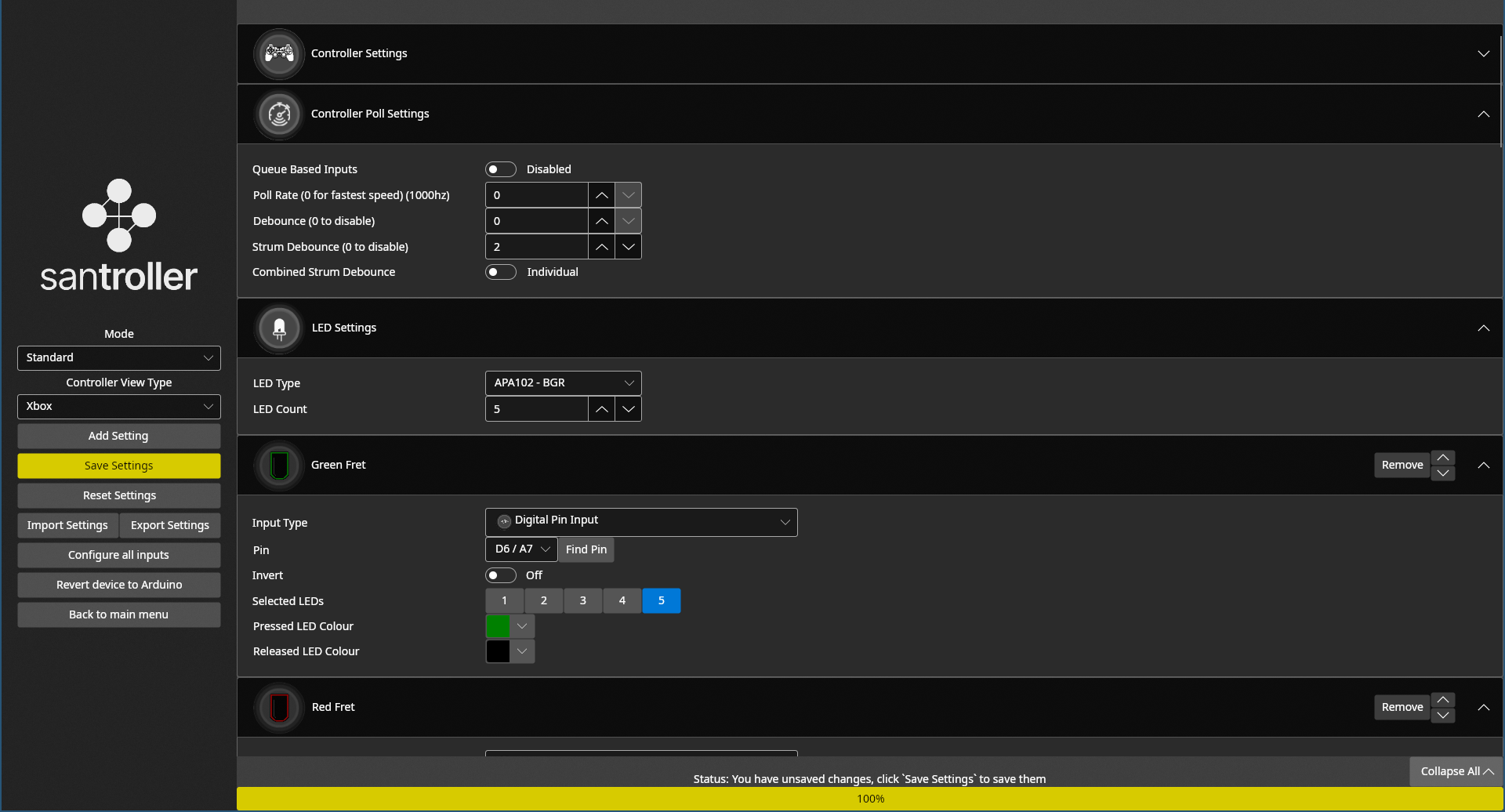
Task: Click the Red Fret icon
Action: pos(279,708)
